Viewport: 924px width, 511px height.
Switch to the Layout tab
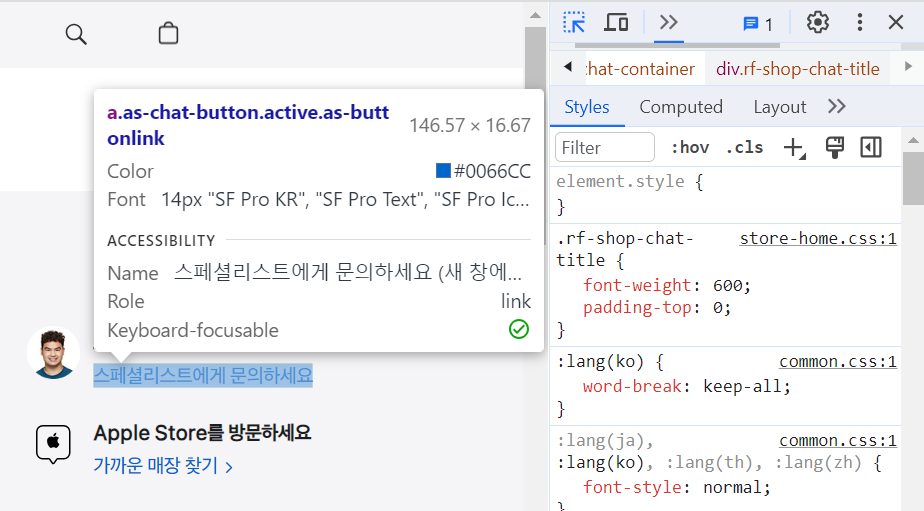tap(780, 107)
